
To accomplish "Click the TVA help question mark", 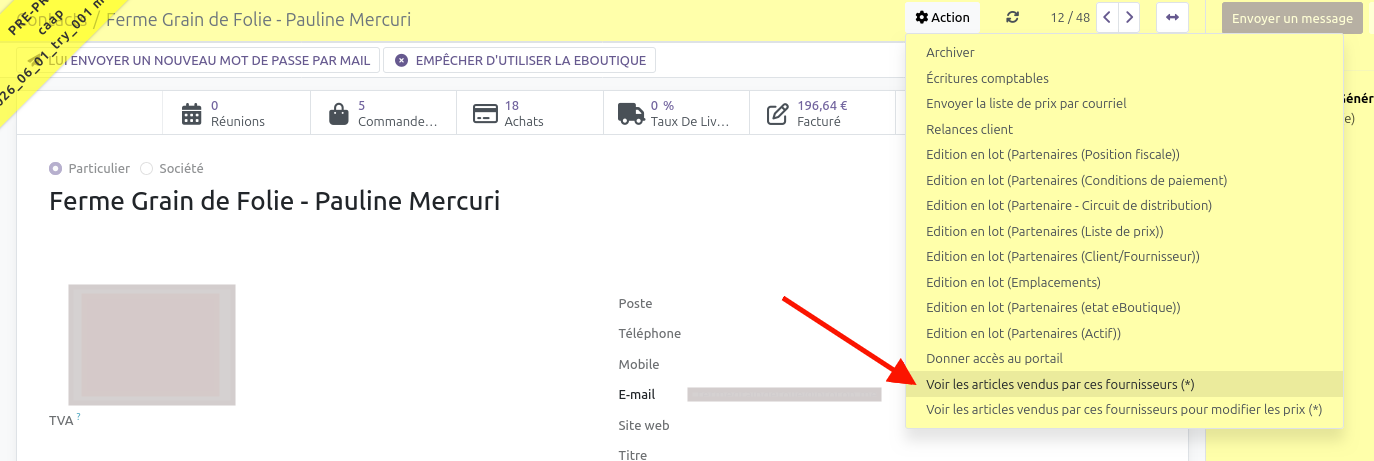I will coord(79,417).
